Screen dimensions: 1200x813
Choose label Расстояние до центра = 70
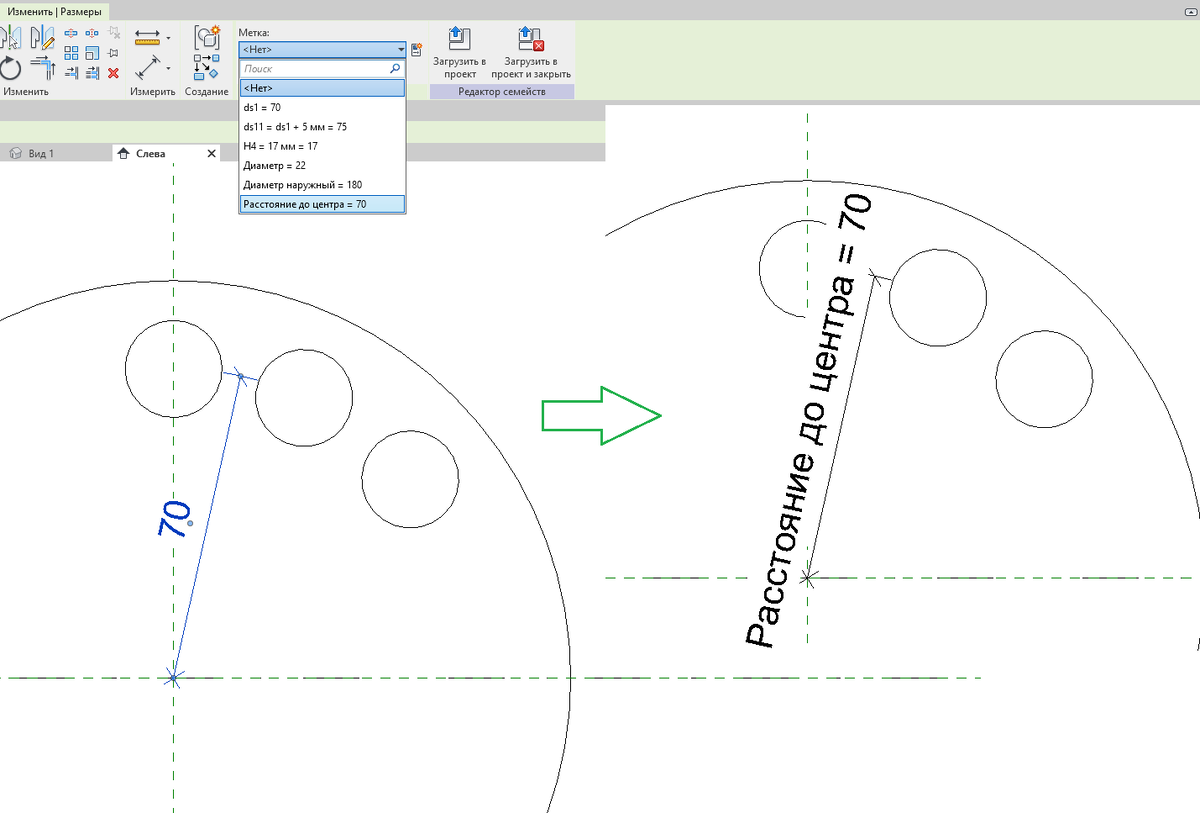pos(322,204)
